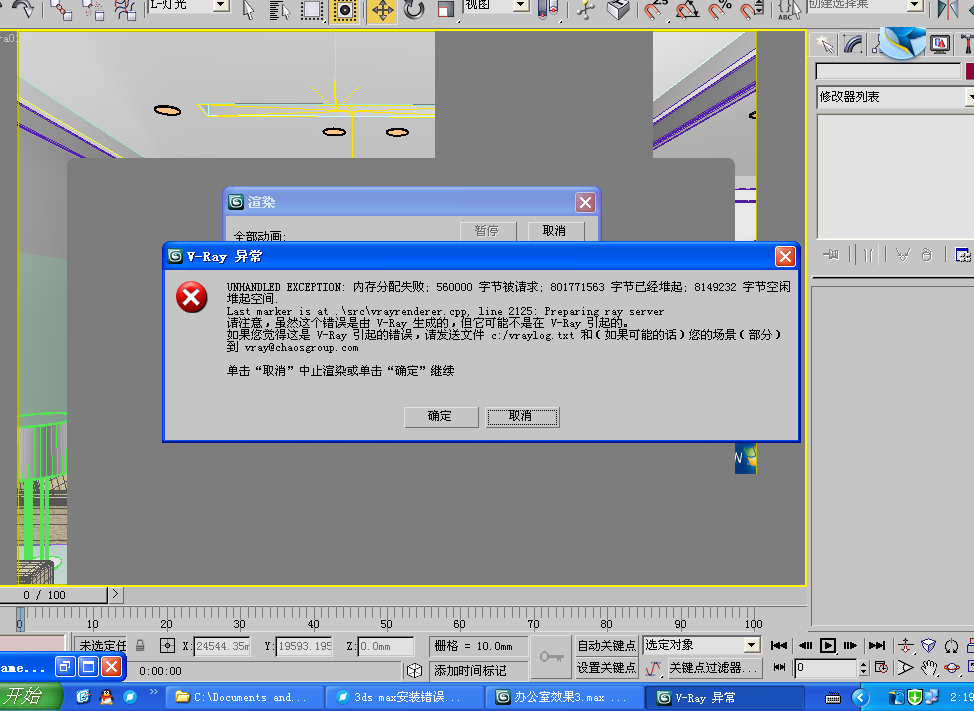Select the Link tool icon
Screen dimensions: 974x711
pos(60,9)
